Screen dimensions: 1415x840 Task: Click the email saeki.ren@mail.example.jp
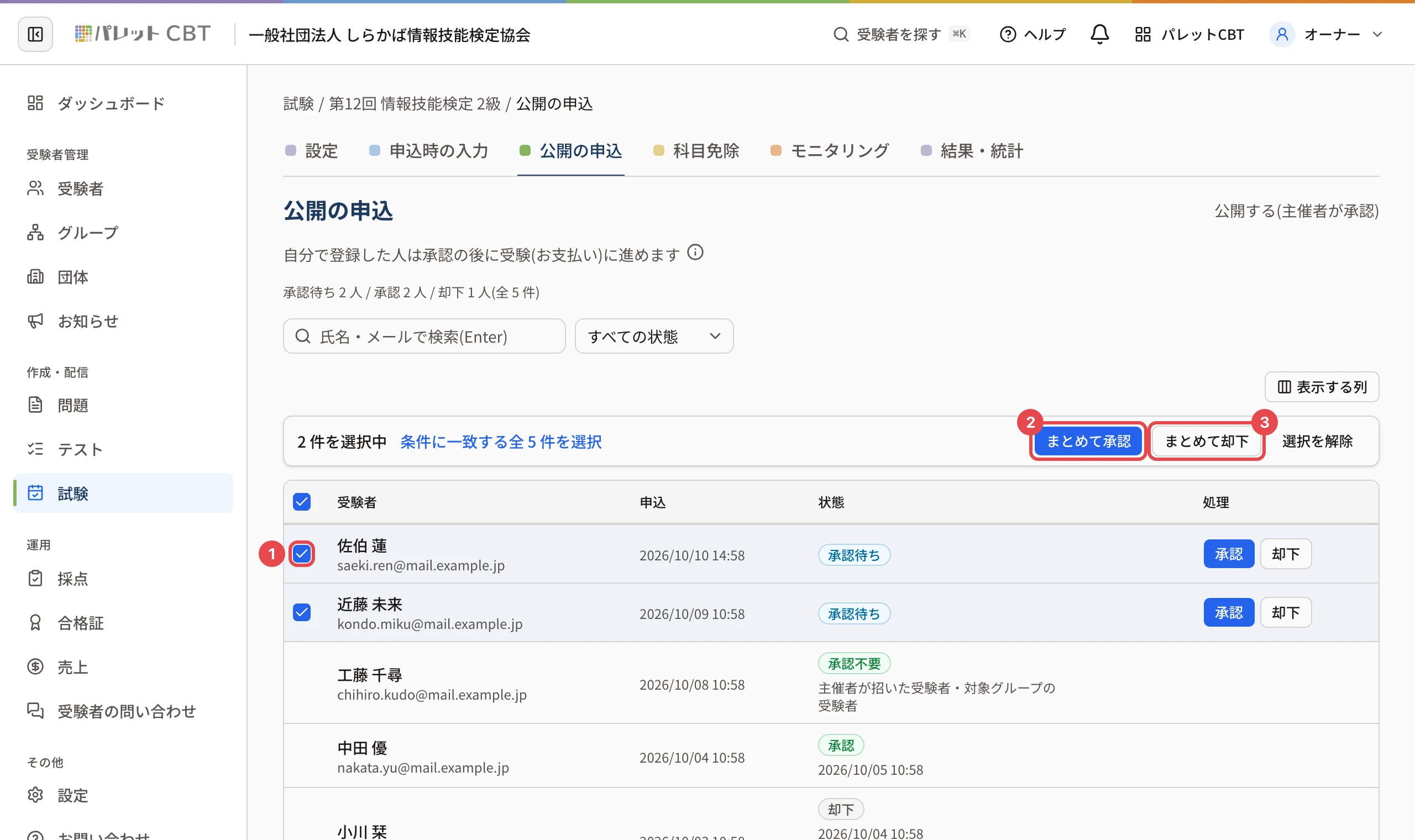click(x=421, y=565)
